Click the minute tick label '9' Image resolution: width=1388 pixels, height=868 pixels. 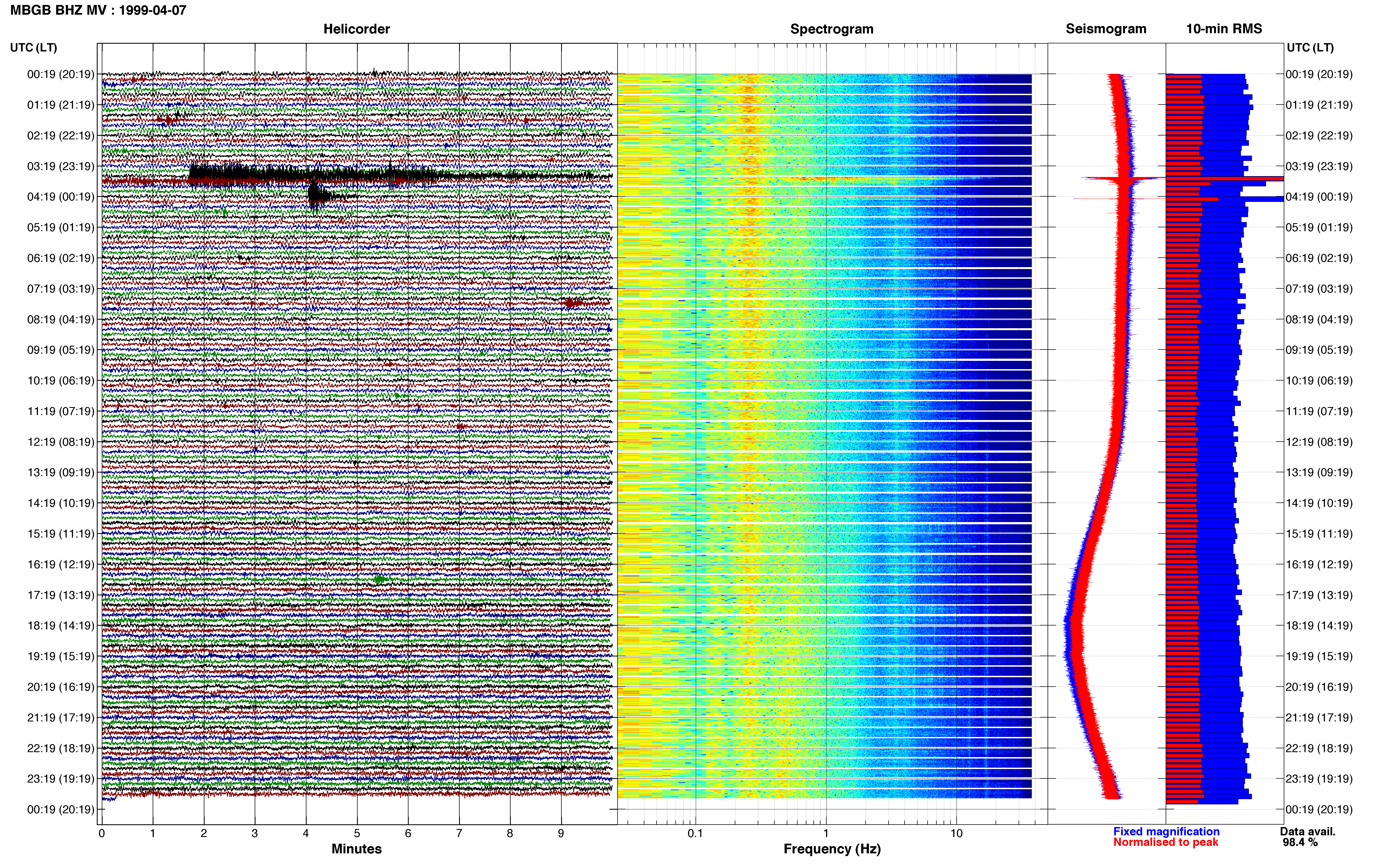click(x=561, y=833)
